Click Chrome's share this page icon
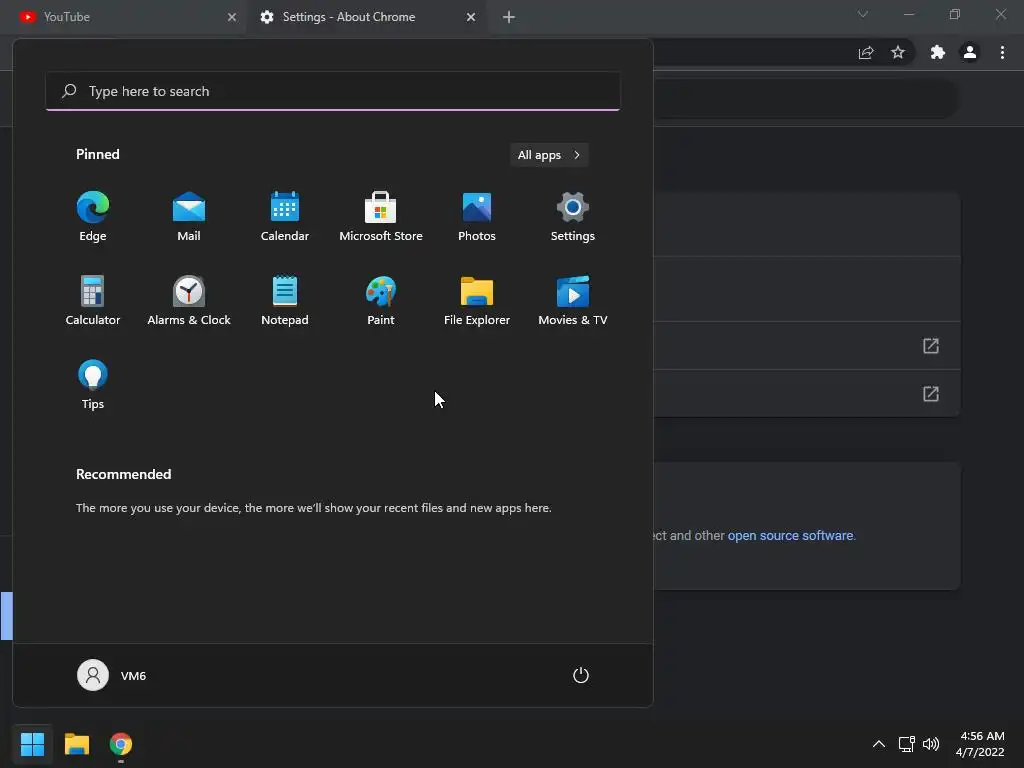1024x768 pixels. [866, 53]
